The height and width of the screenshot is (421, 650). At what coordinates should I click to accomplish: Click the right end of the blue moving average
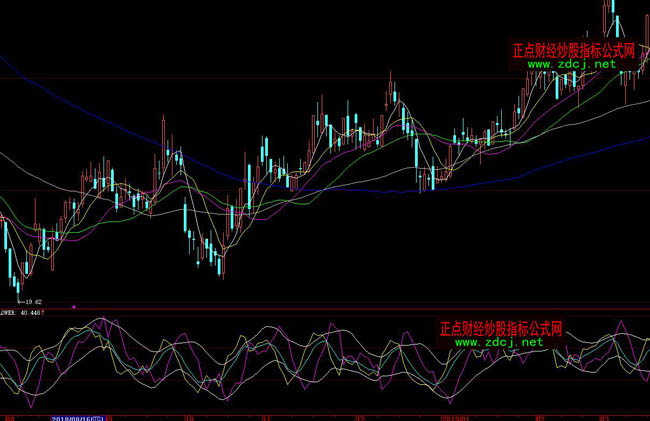coord(643,140)
